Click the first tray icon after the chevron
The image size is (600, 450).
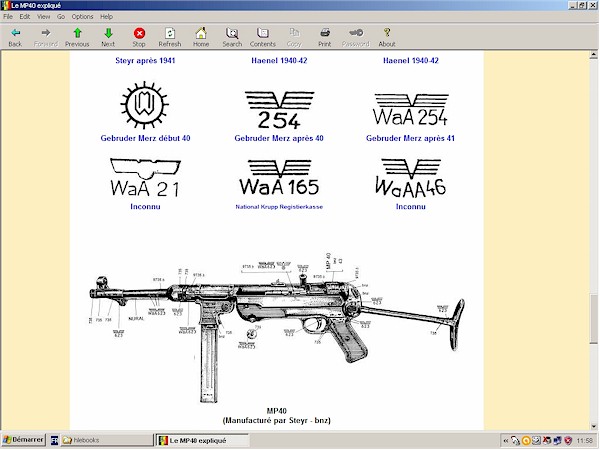pos(516,441)
